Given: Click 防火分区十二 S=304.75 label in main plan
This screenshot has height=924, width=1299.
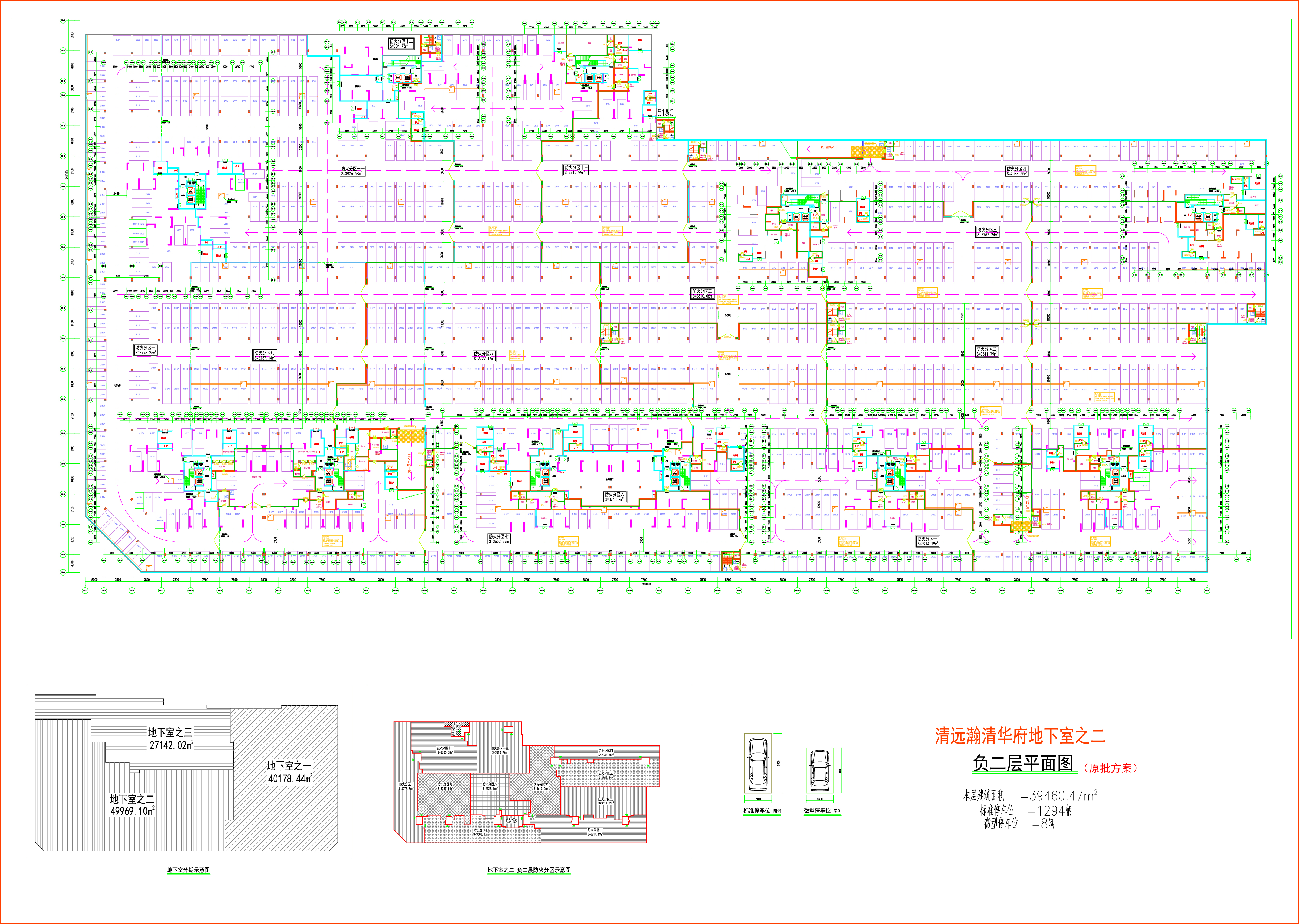Looking at the screenshot, I should [402, 44].
